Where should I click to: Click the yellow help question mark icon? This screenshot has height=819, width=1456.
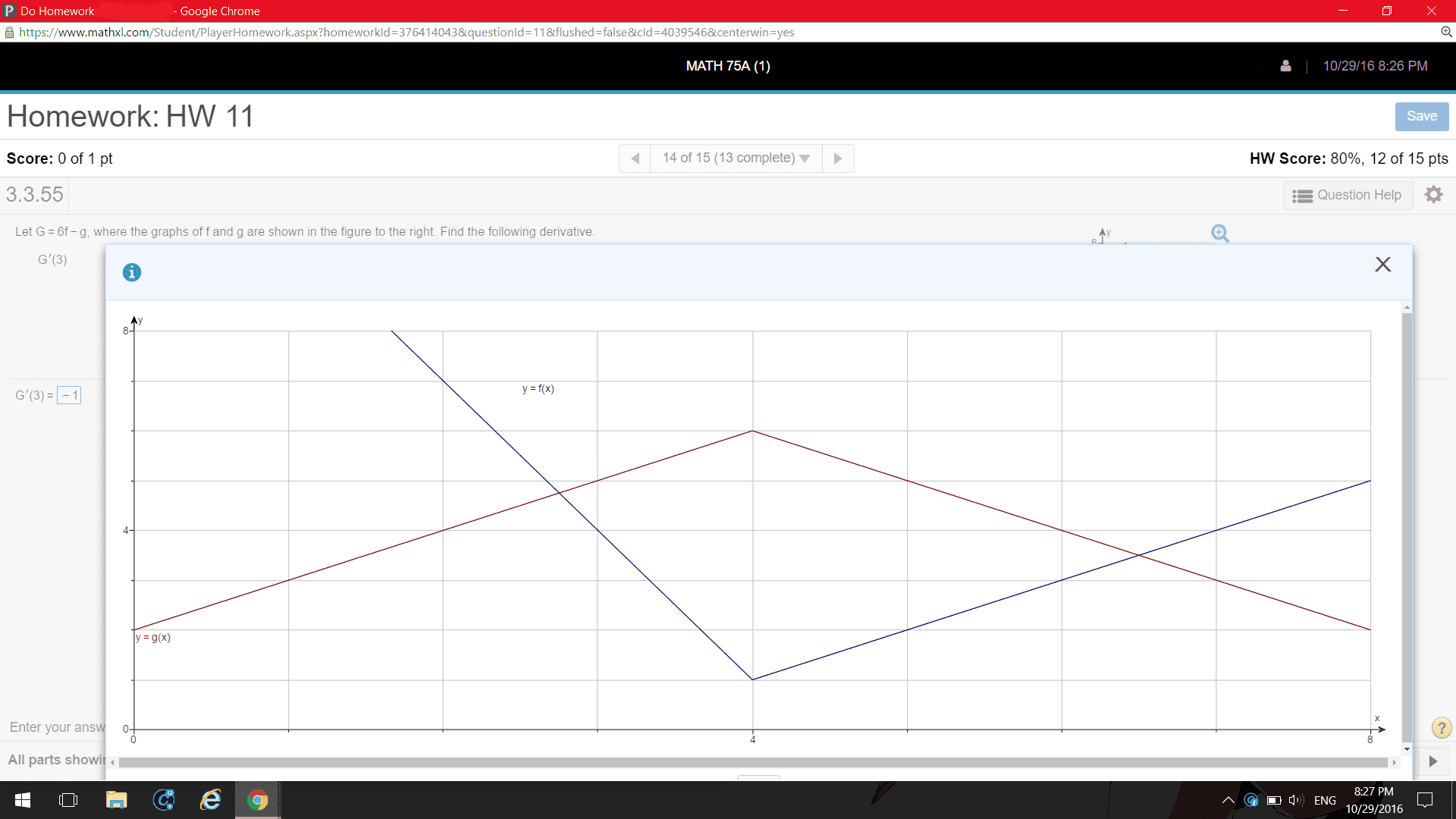[x=1441, y=728]
